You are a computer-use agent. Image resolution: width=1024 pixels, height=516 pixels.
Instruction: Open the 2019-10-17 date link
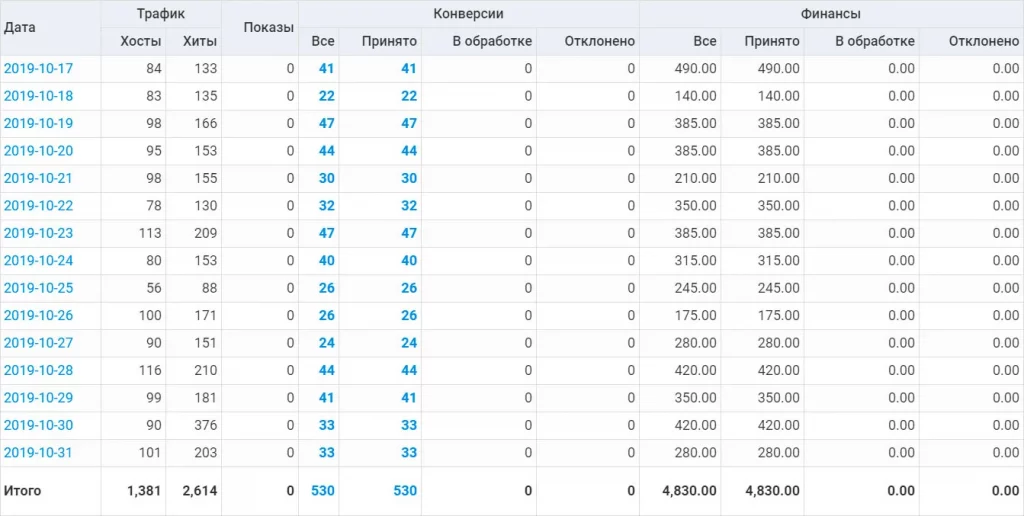pyautogui.click(x=38, y=69)
